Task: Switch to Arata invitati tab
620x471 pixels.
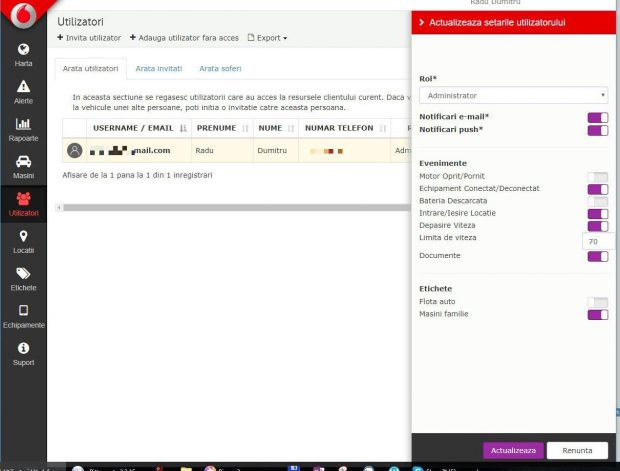Action: pos(159,69)
